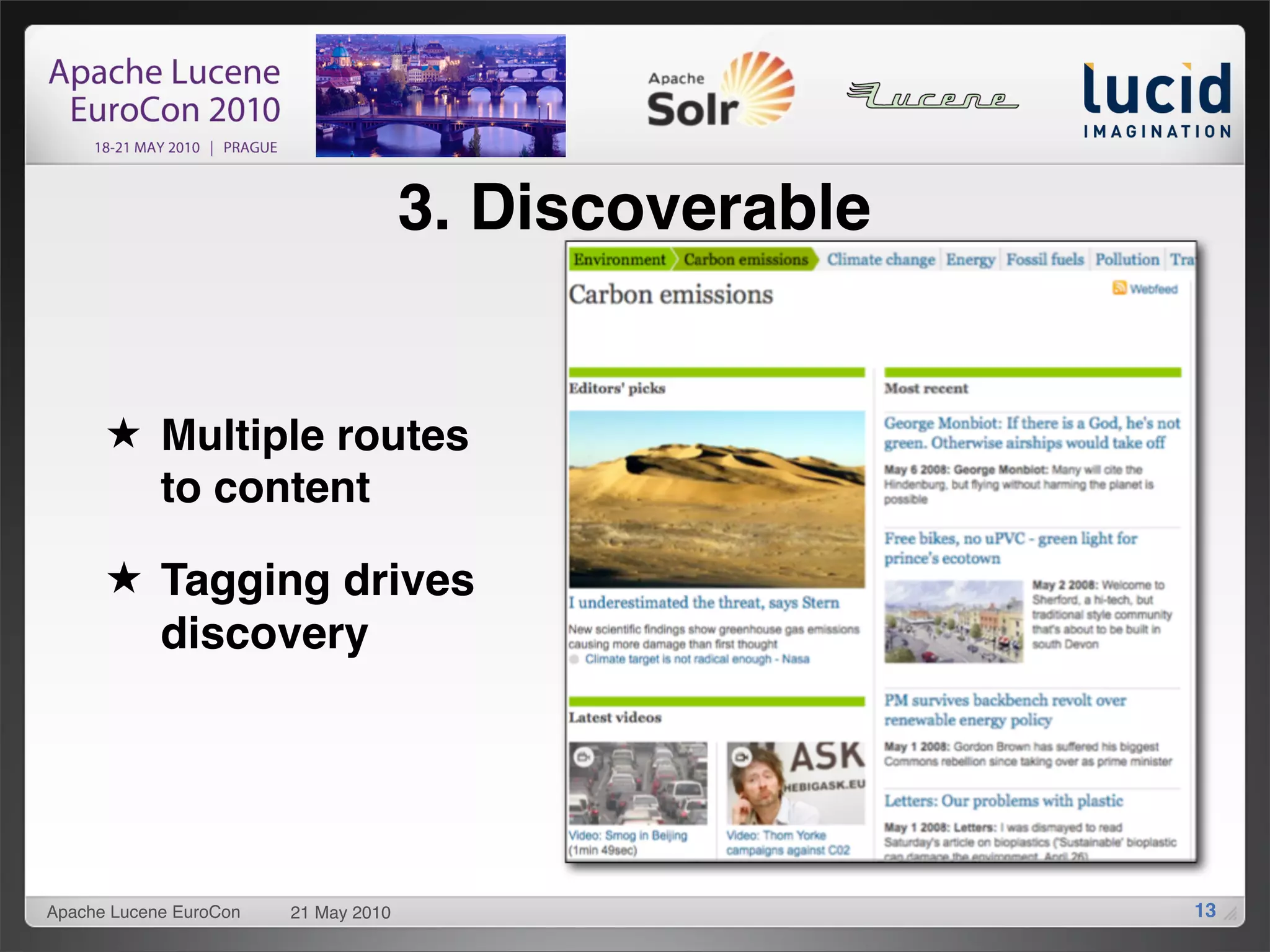
Task: Click the orange Webfeed RSS icon
Action: coord(1119,288)
